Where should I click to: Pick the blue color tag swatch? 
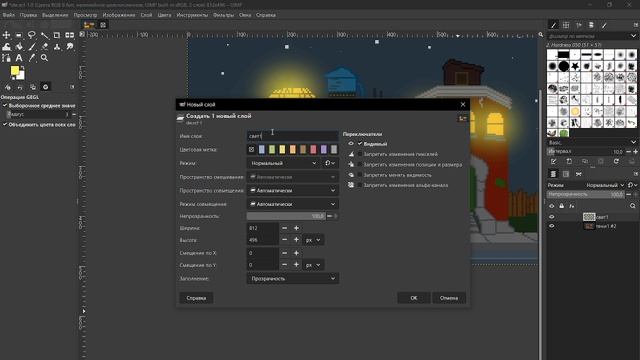(x=262, y=150)
